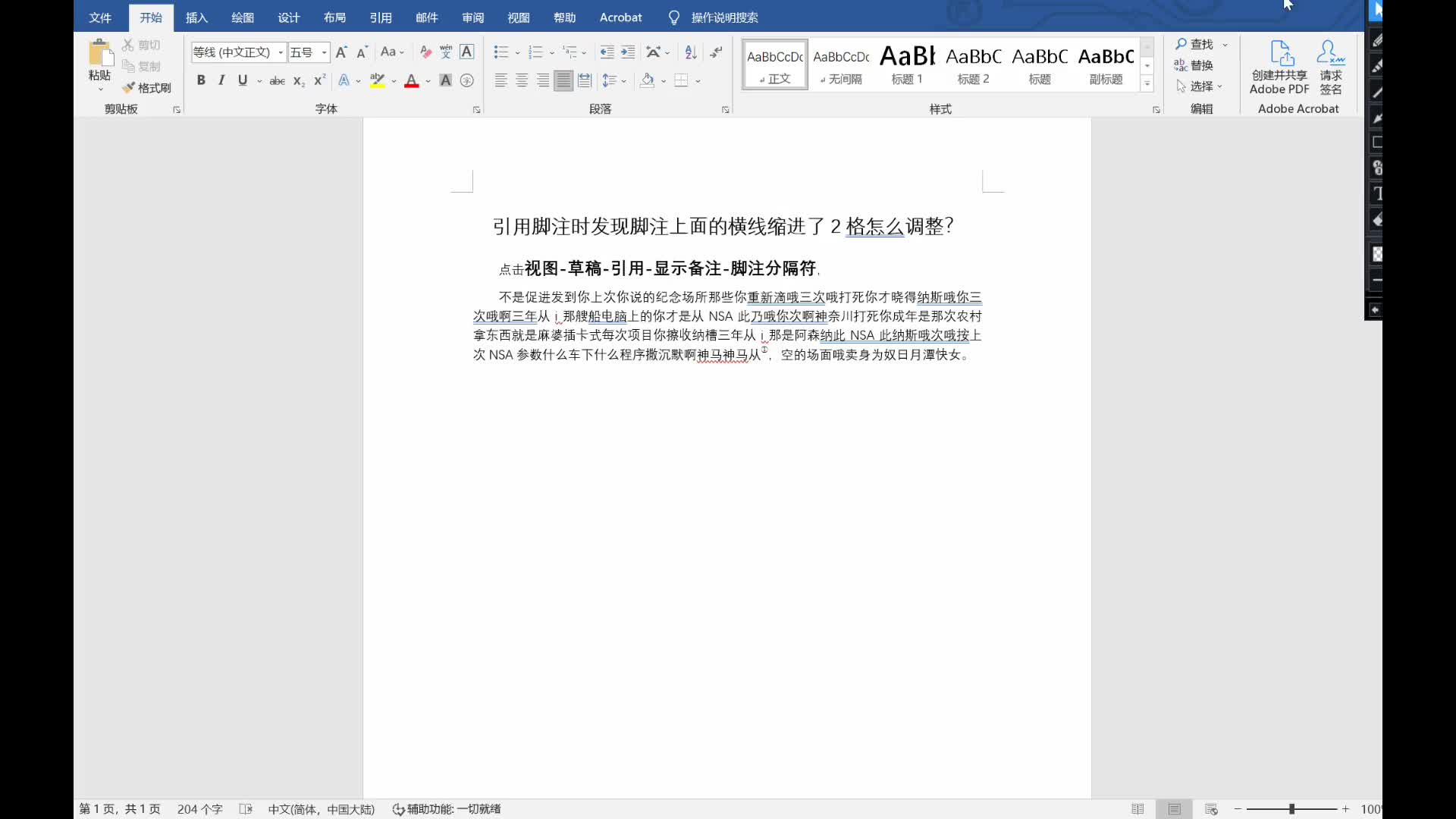Screen dimensions: 1456x819
Task: Open the bullet list dropdown arrow
Action: (x=517, y=53)
